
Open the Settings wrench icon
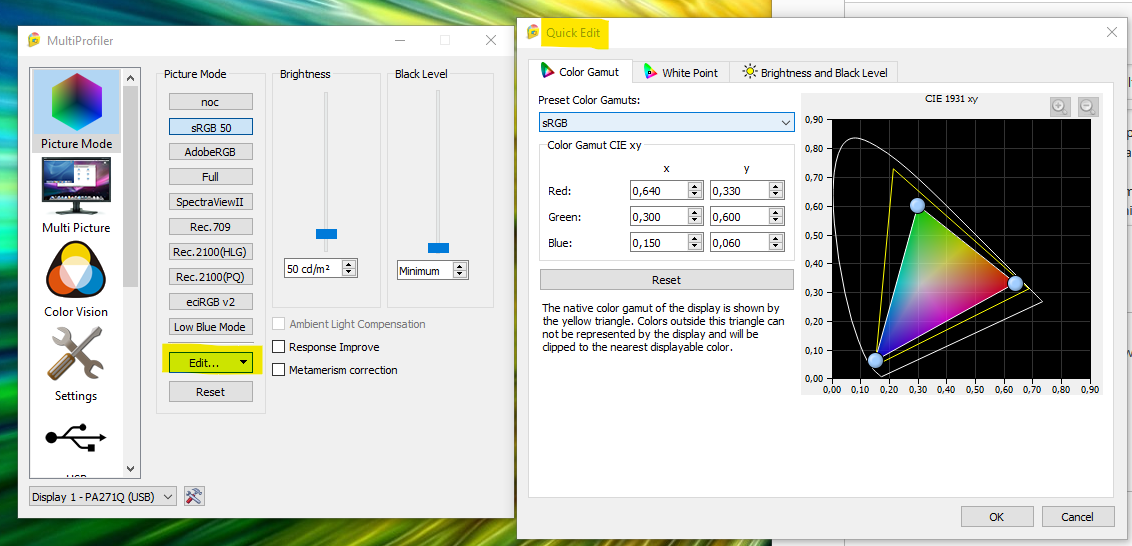coord(76,355)
